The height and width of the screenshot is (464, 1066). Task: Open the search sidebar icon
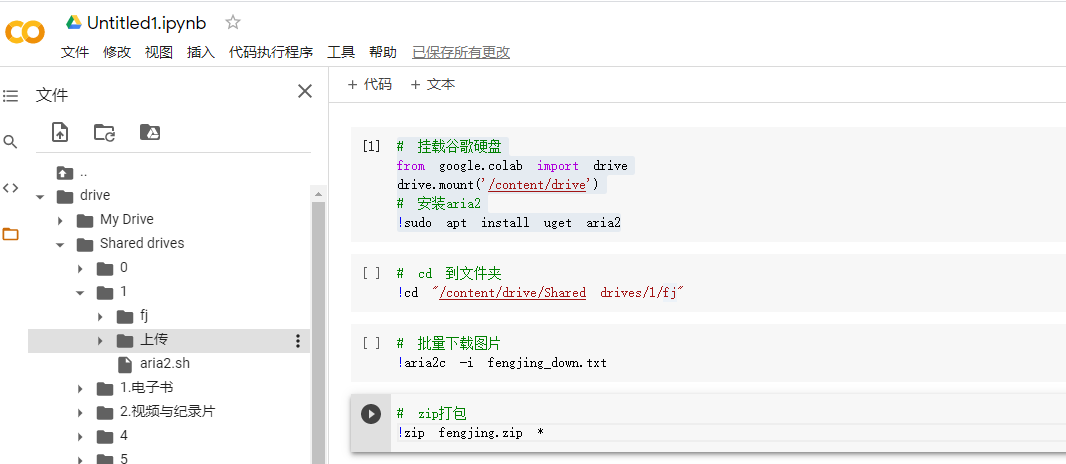click(10, 141)
